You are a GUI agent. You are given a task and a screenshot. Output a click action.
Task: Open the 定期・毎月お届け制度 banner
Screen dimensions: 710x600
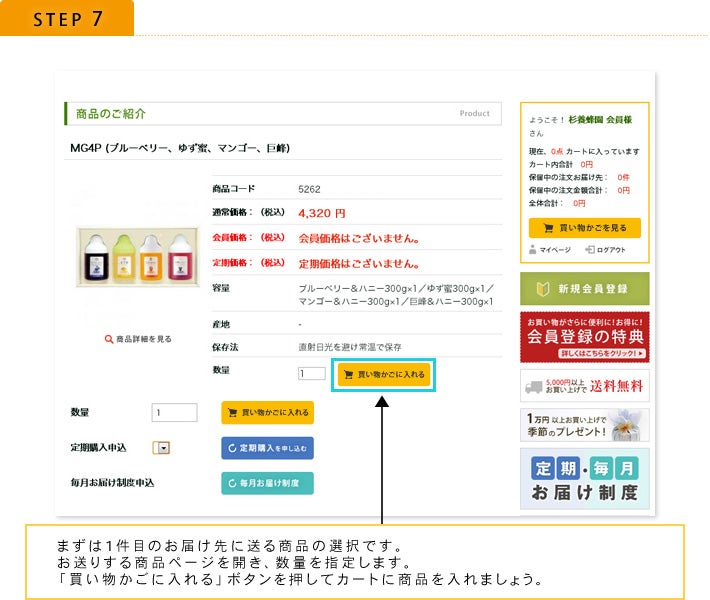pos(584,479)
